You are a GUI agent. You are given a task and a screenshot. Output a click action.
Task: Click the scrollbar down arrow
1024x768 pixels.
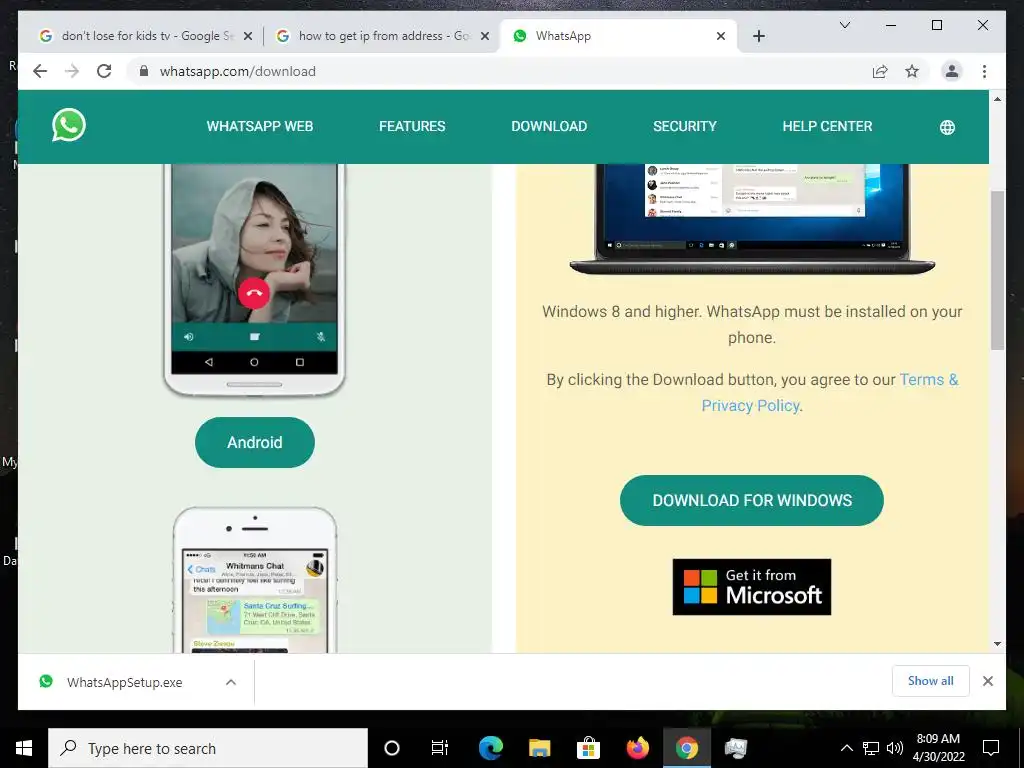[x=997, y=644]
